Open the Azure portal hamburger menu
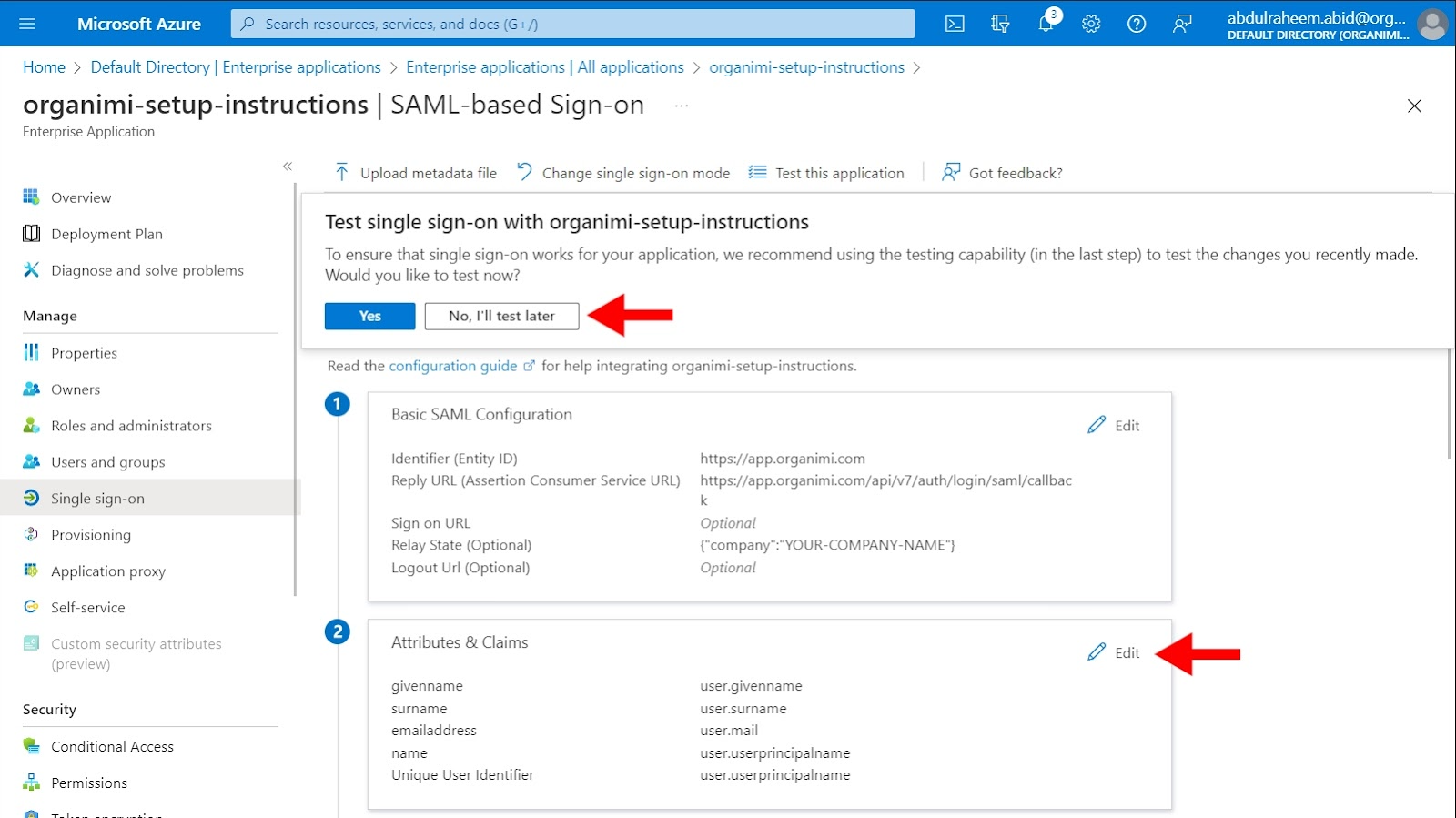Image resolution: width=1456 pixels, height=818 pixels. click(27, 24)
